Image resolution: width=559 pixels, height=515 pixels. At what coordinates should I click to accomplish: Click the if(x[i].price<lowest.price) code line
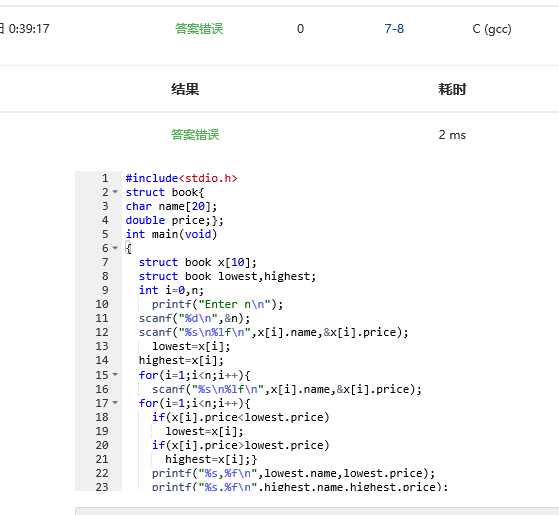click(x=241, y=417)
